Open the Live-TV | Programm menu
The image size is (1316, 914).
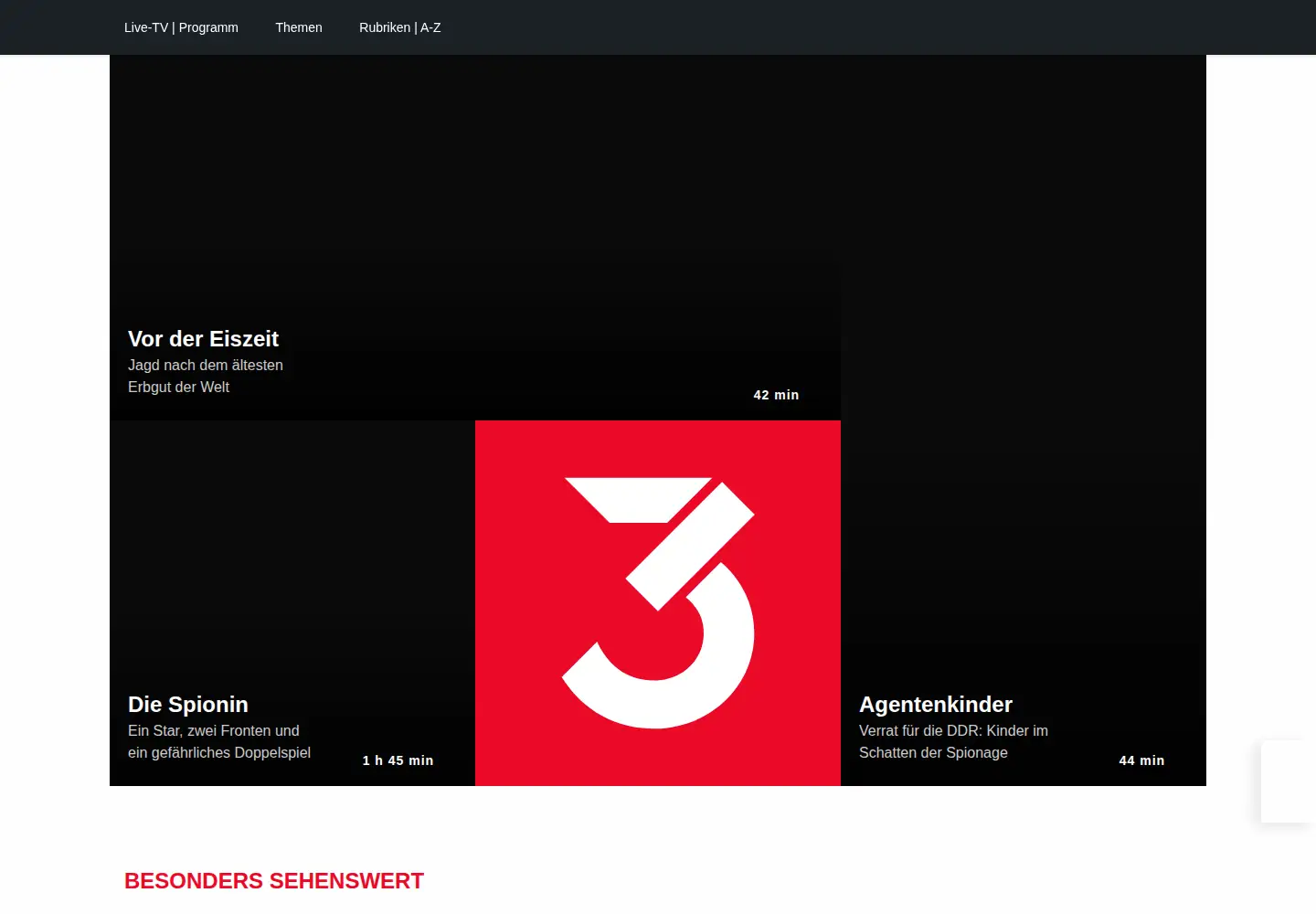pos(181,27)
